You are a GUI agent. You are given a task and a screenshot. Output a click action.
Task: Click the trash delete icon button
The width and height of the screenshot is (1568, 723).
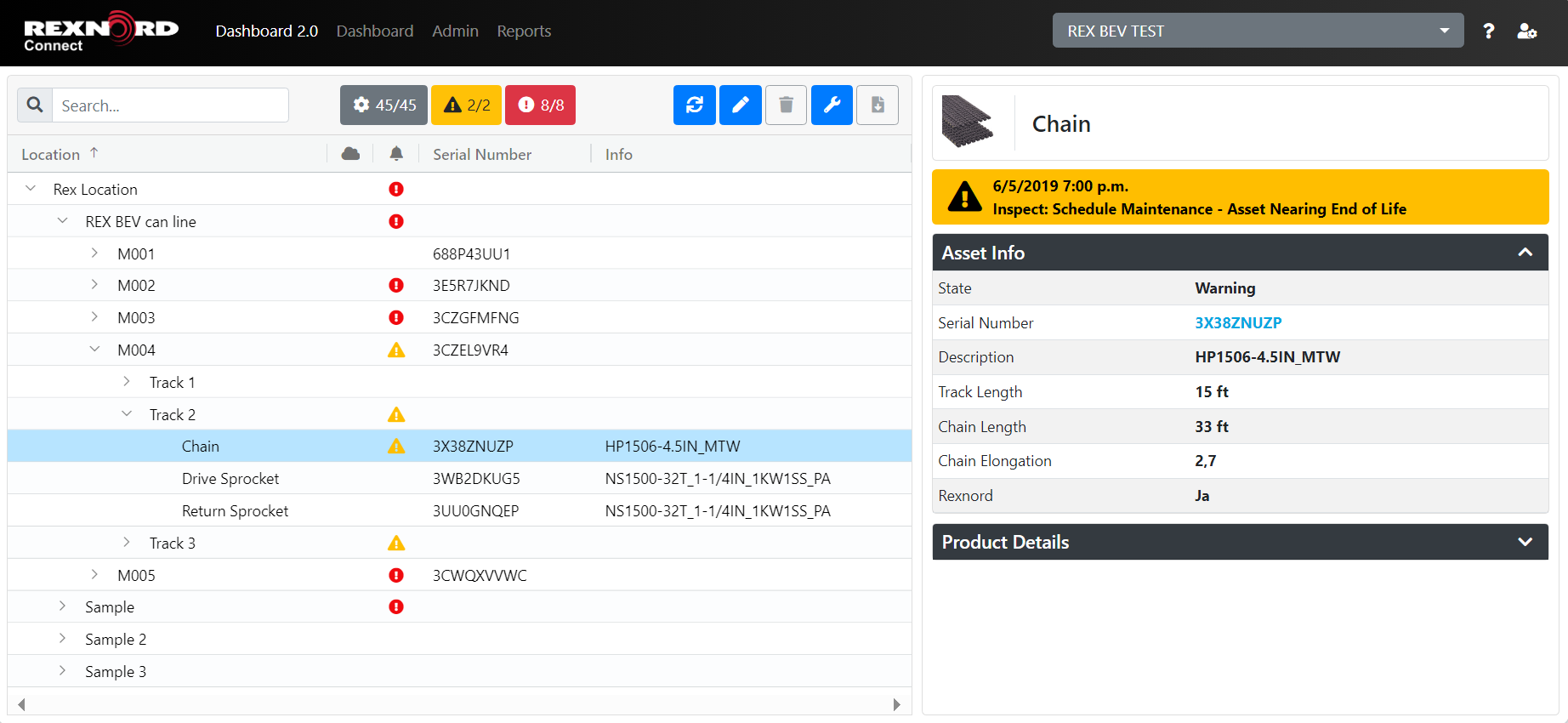pyautogui.click(x=786, y=105)
